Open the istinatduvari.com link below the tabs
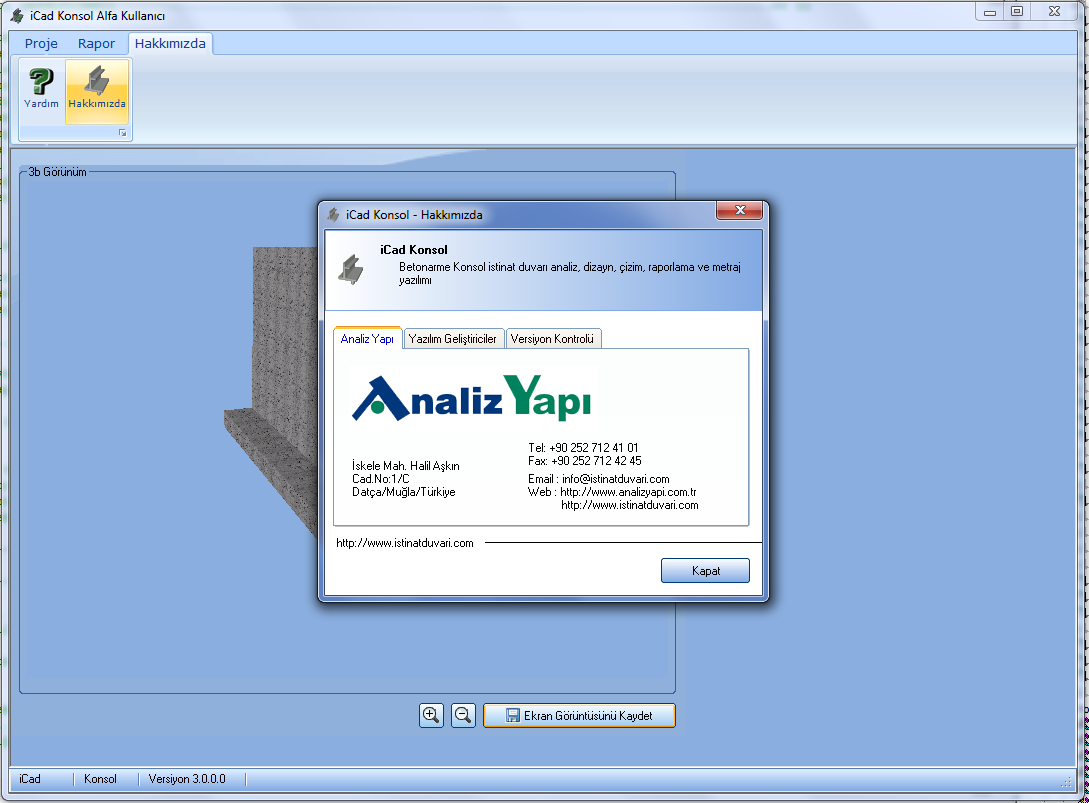 (x=405, y=543)
